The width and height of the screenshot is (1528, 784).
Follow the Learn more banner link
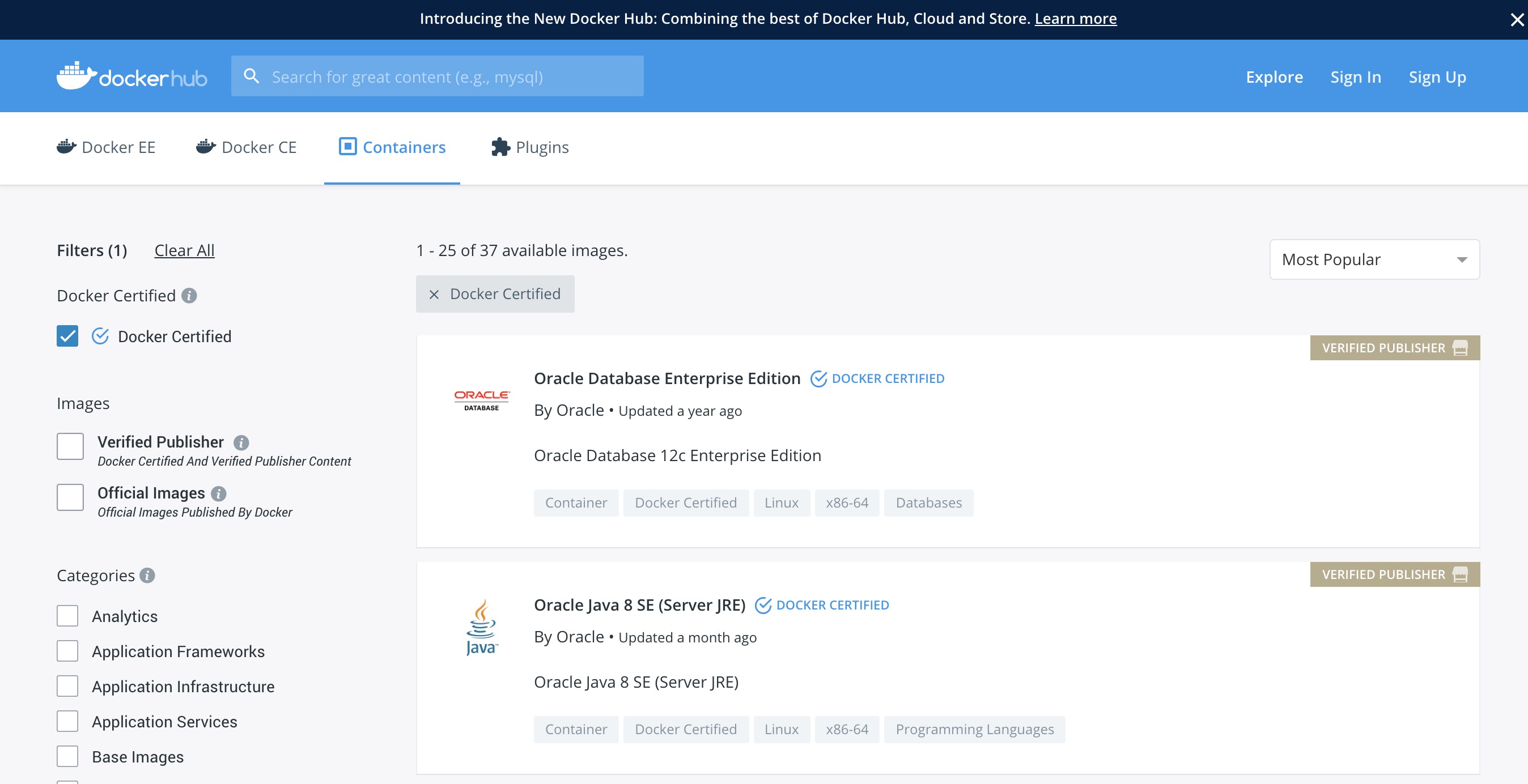click(1075, 18)
